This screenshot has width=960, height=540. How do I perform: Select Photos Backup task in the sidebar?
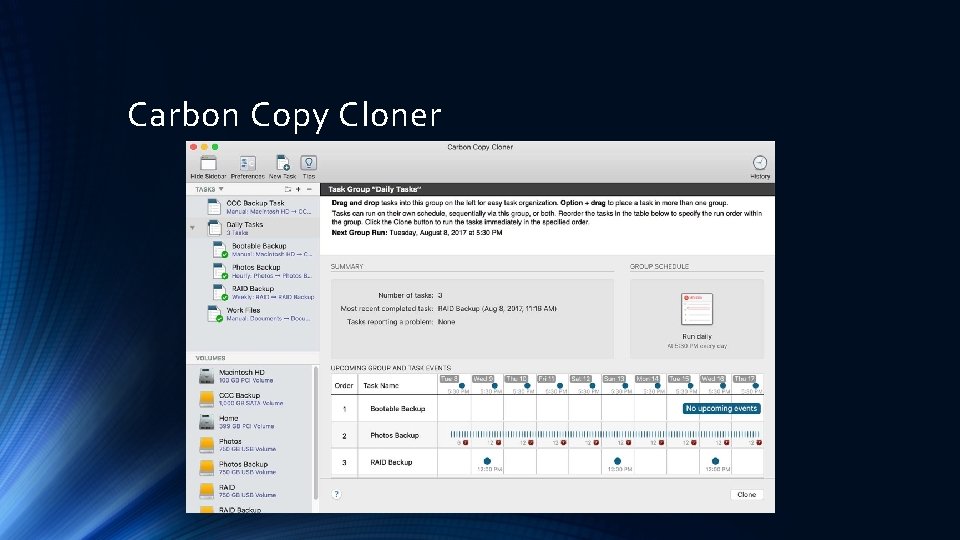pyautogui.click(x=253, y=271)
